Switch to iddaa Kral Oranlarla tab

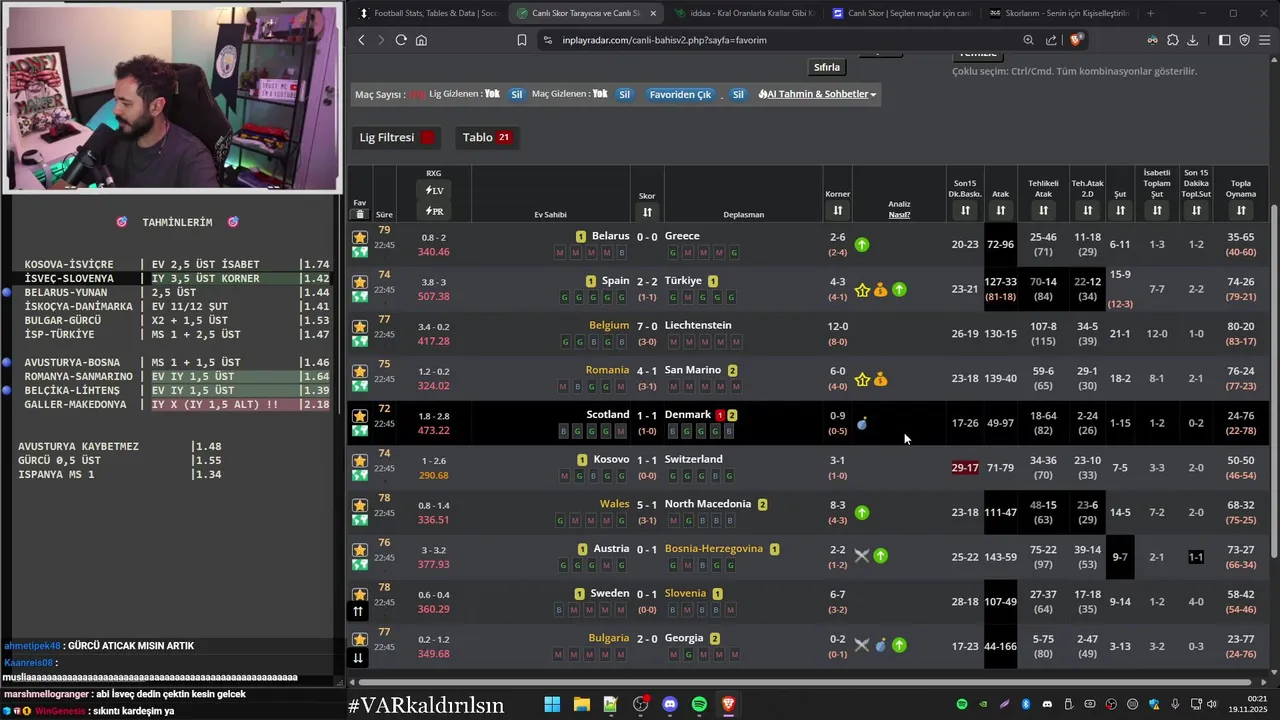tap(743, 13)
